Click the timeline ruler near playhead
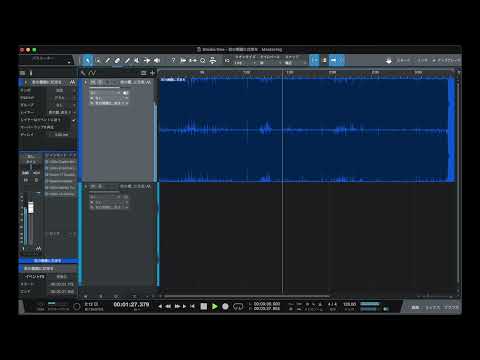This screenshot has width=480, height=360. point(282,72)
